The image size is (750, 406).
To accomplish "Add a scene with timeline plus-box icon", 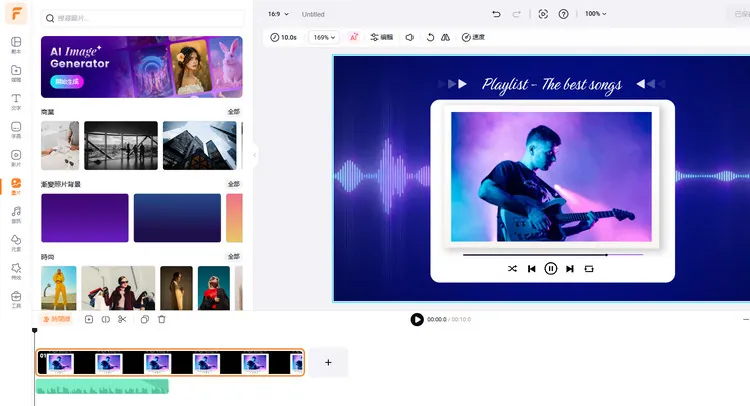I will tap(89, 319).
